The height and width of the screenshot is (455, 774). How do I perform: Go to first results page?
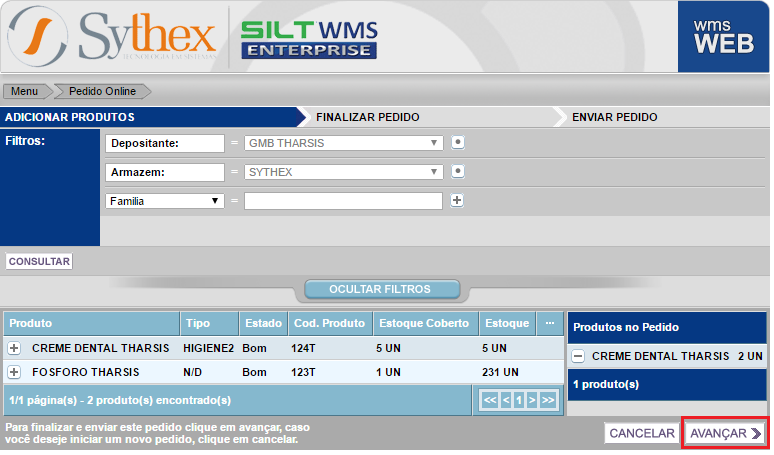coord(490,400)
